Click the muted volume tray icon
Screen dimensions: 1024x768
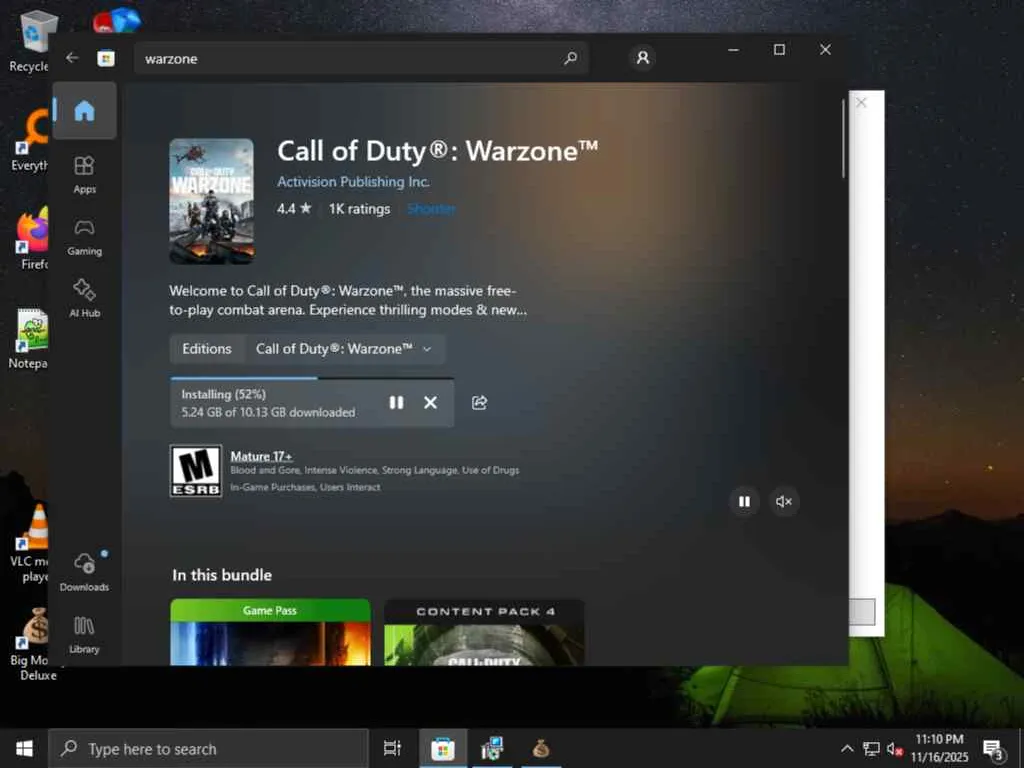pos(895,748)
